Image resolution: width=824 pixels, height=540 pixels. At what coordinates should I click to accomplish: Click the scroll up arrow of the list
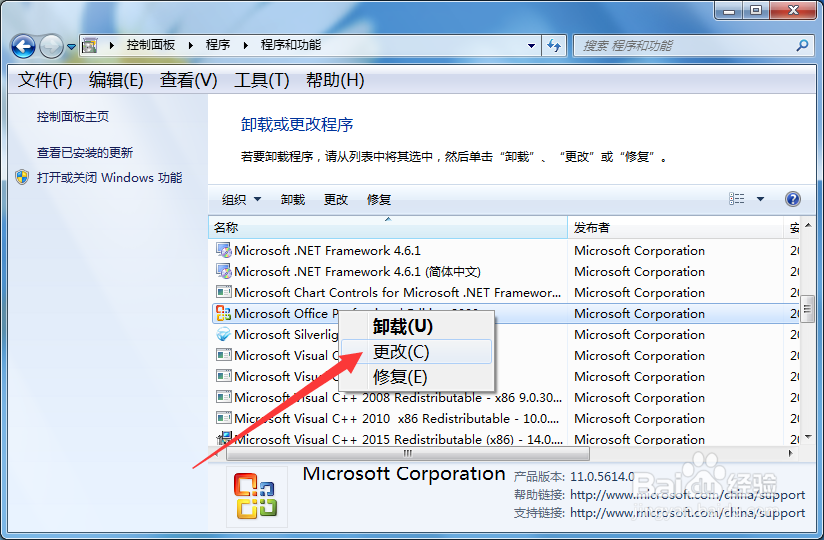808,225
